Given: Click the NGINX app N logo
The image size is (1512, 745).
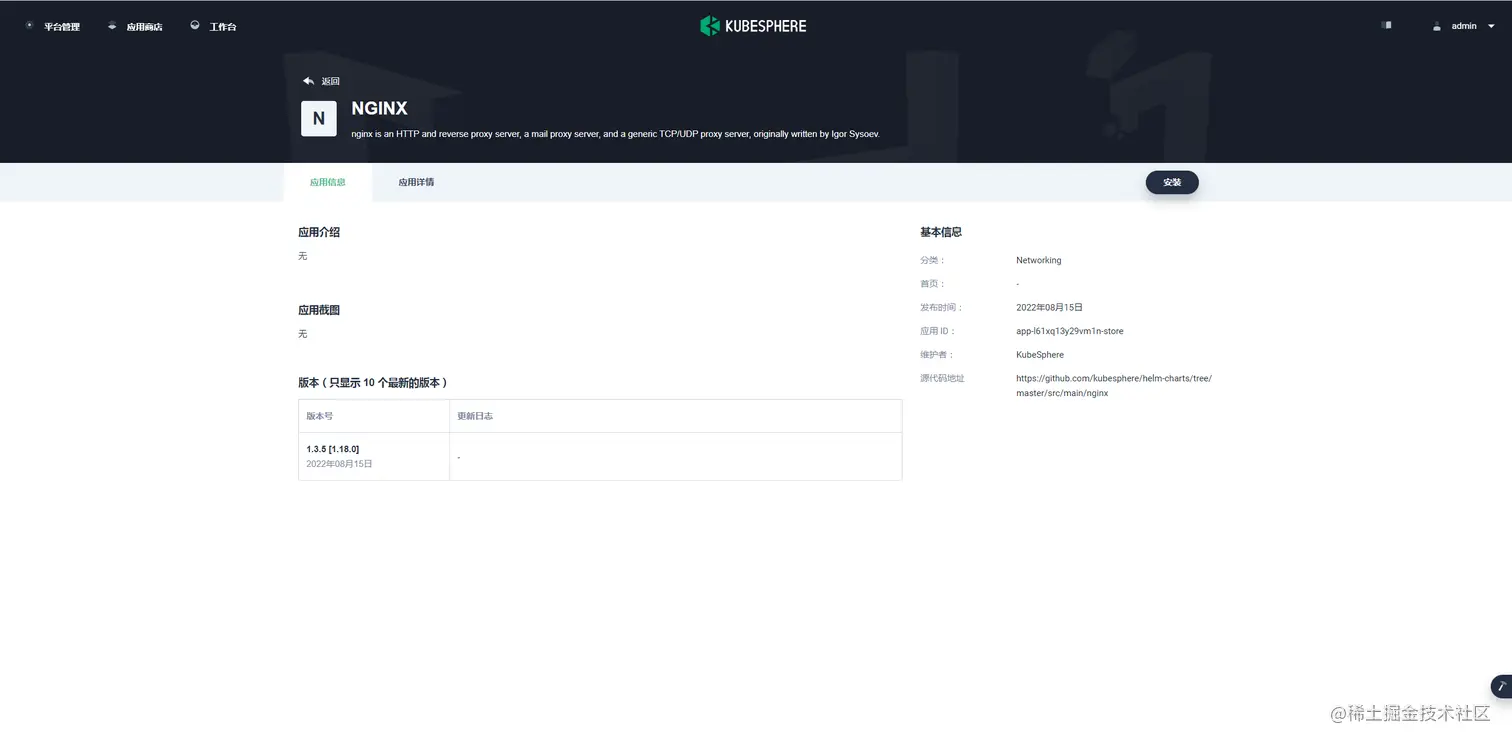Looking at the screenshot, I should pyautogui.click(x=319, y=118).
